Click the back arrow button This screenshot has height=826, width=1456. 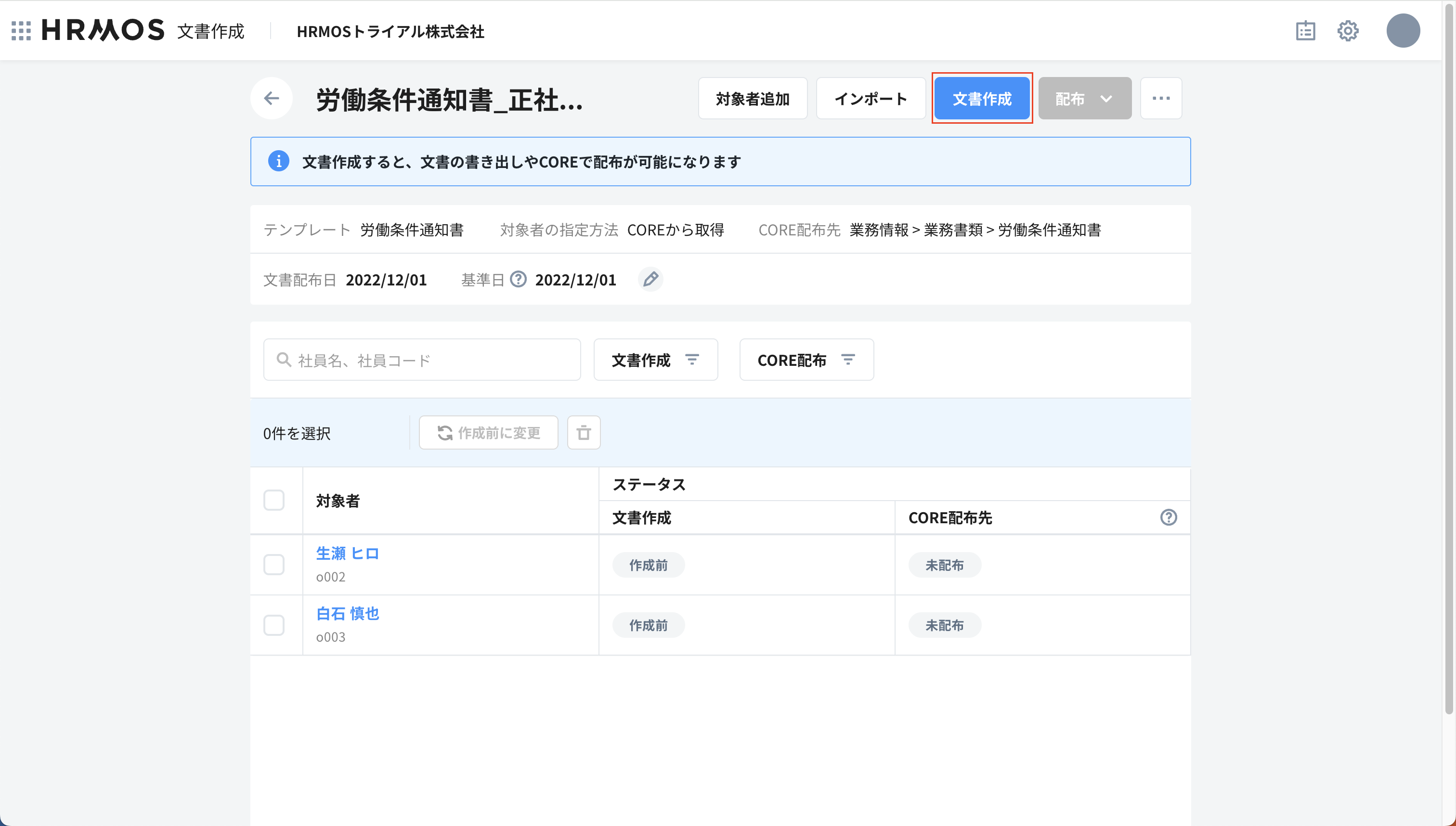[x=271, y=98]
